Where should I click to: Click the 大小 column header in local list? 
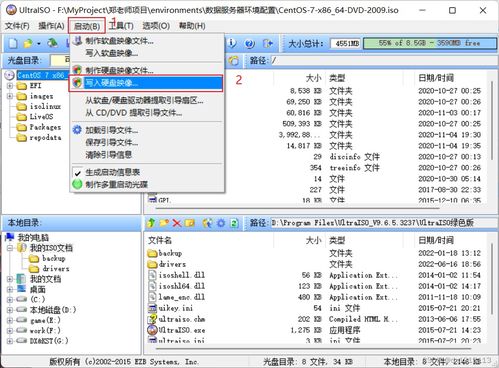(313, 240)
